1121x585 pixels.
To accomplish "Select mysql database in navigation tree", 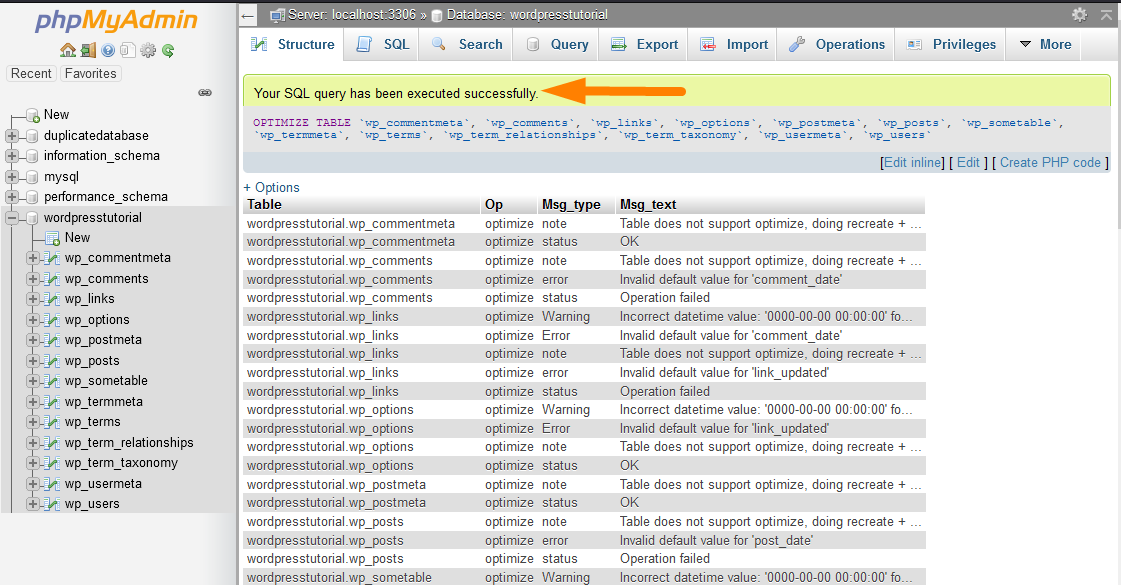I will [61, 177].
